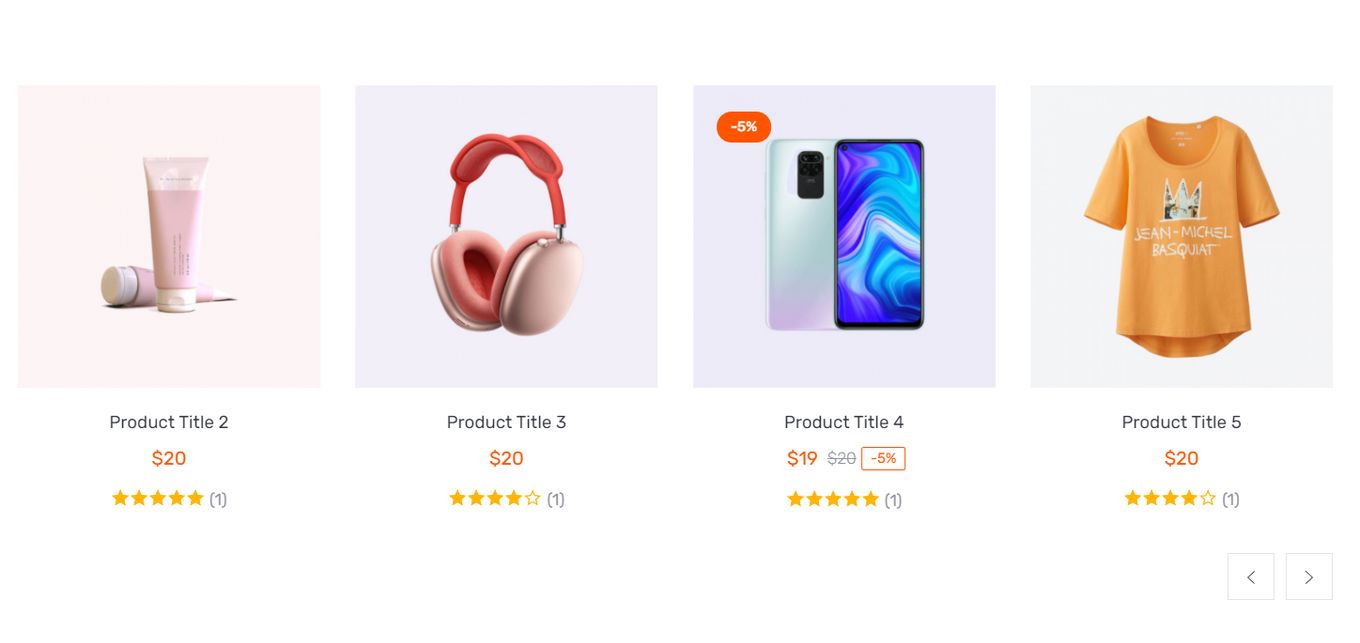Viewport: 1360px width, 643px height.
Task: Click the (1) review count under Product Title 5
Action: 1231,499
